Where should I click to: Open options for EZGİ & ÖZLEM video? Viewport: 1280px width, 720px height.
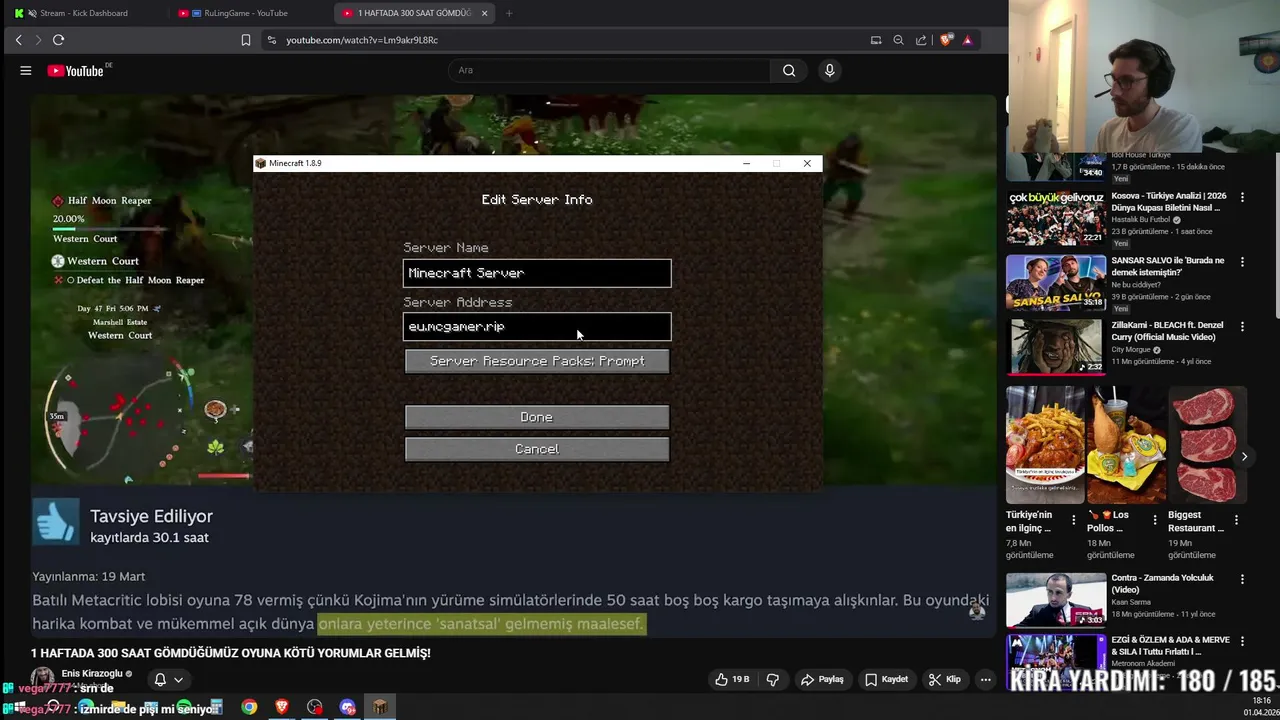[x=1242, y=641]
